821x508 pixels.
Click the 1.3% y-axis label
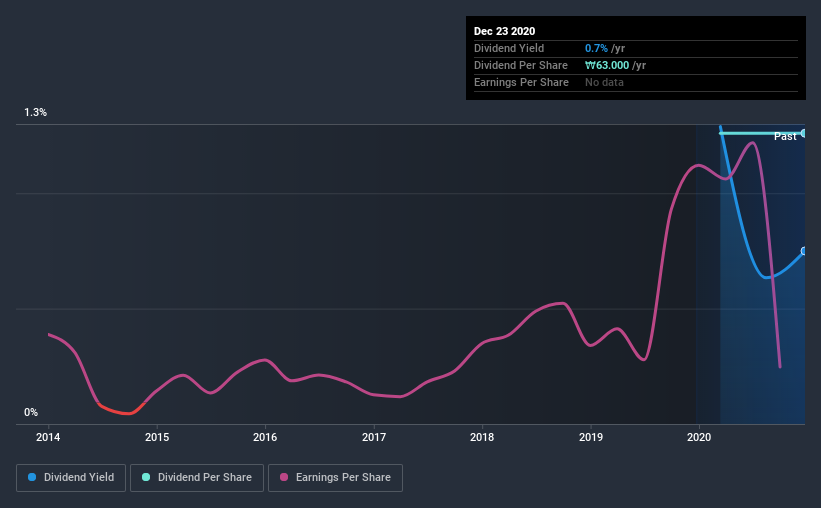[35, 113]
